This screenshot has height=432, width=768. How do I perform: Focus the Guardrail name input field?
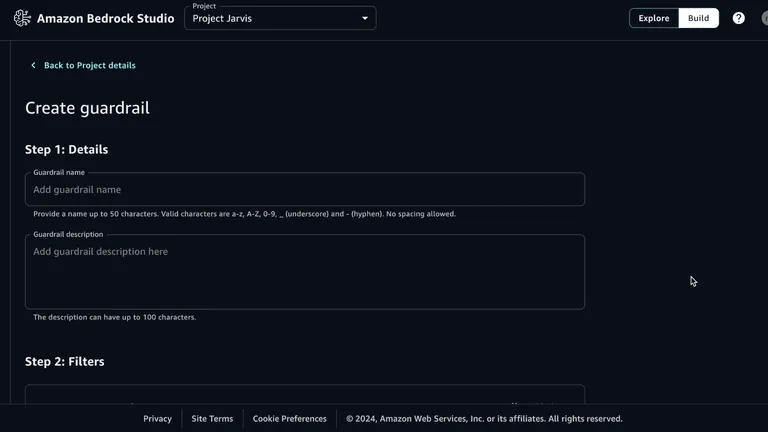[x=305, y=190]
